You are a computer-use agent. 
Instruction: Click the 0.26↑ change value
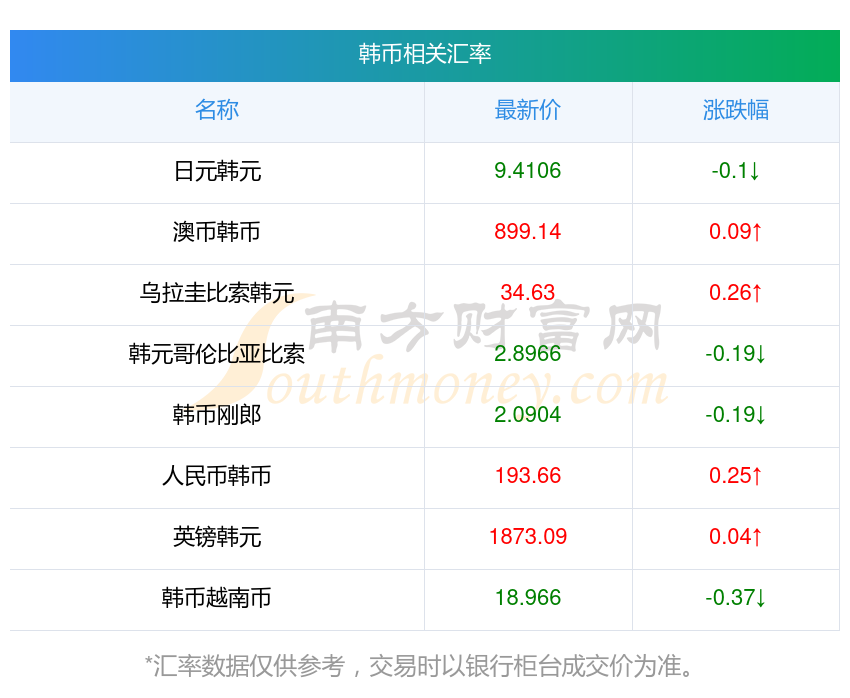tap(736, 293)
